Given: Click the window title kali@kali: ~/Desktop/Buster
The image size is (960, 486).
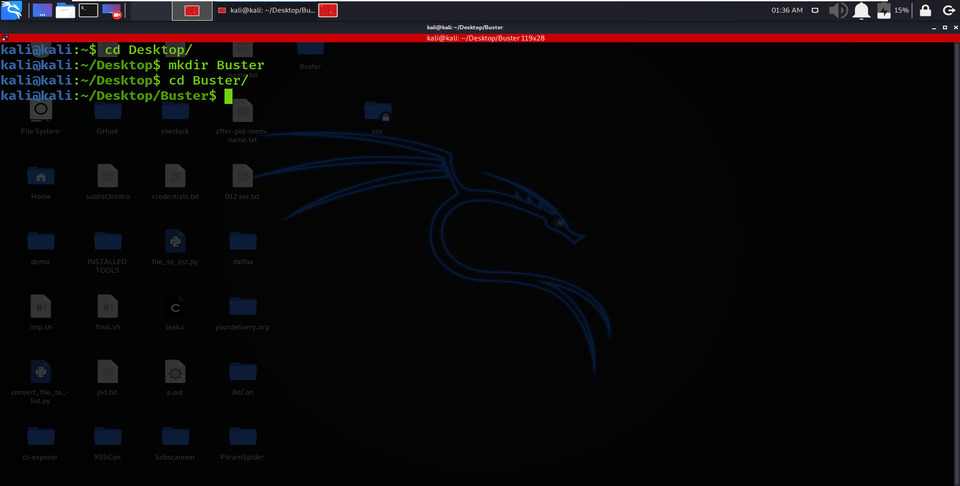Looking at the screenshot, I should coord(465,28).
